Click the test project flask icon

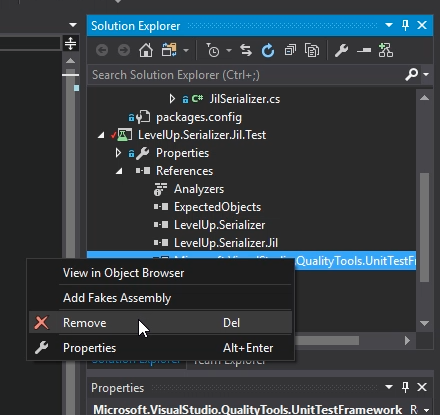(123, 135)
